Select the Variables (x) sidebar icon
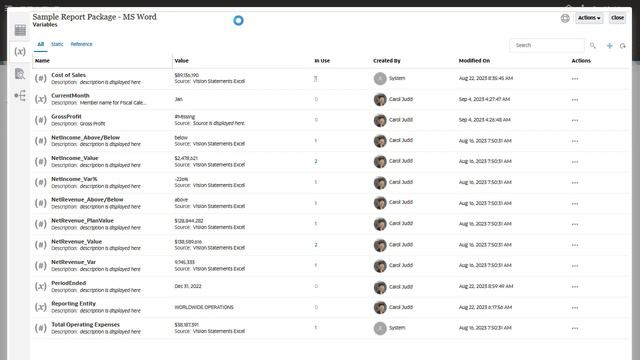 pos(20,51)
